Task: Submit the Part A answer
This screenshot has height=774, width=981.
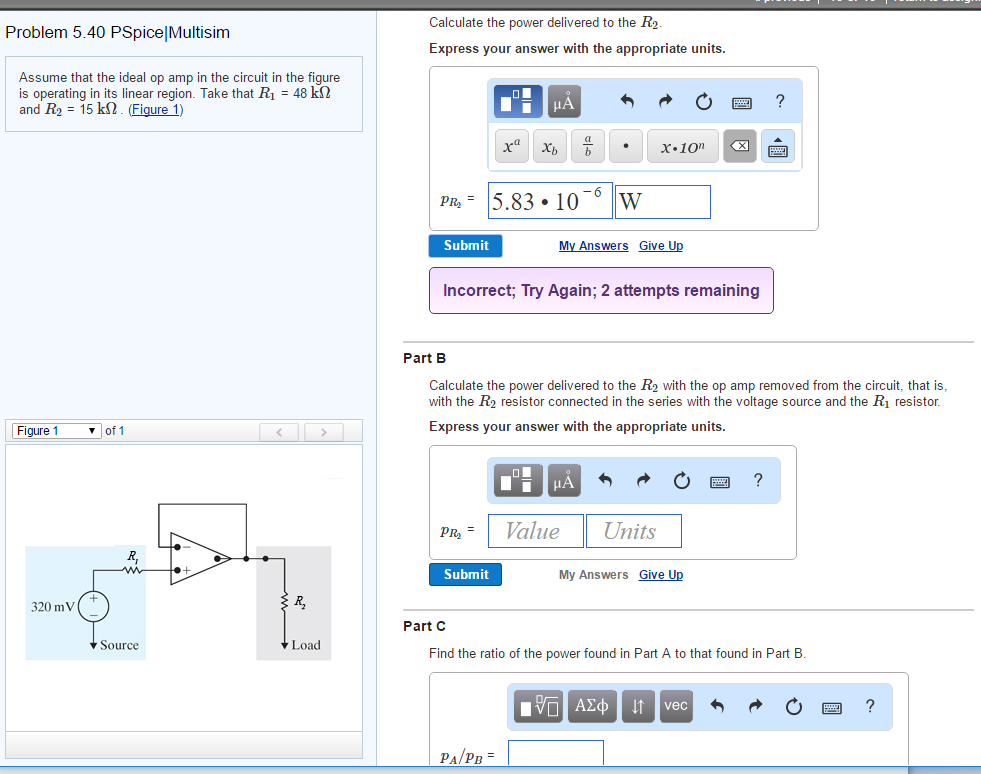Action: pos(465,246)
